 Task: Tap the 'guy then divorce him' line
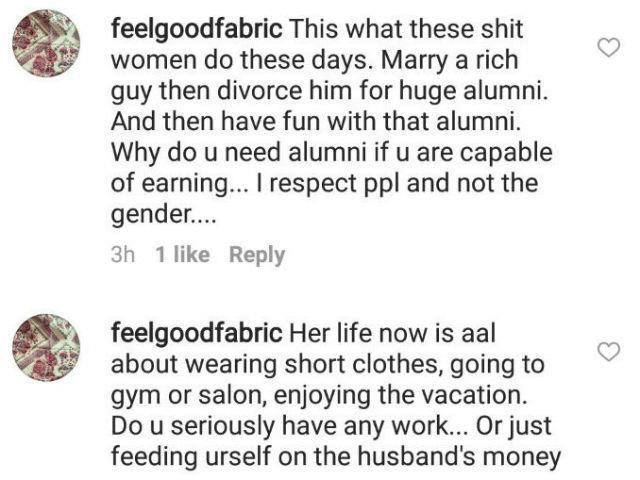tap(329, 91)
